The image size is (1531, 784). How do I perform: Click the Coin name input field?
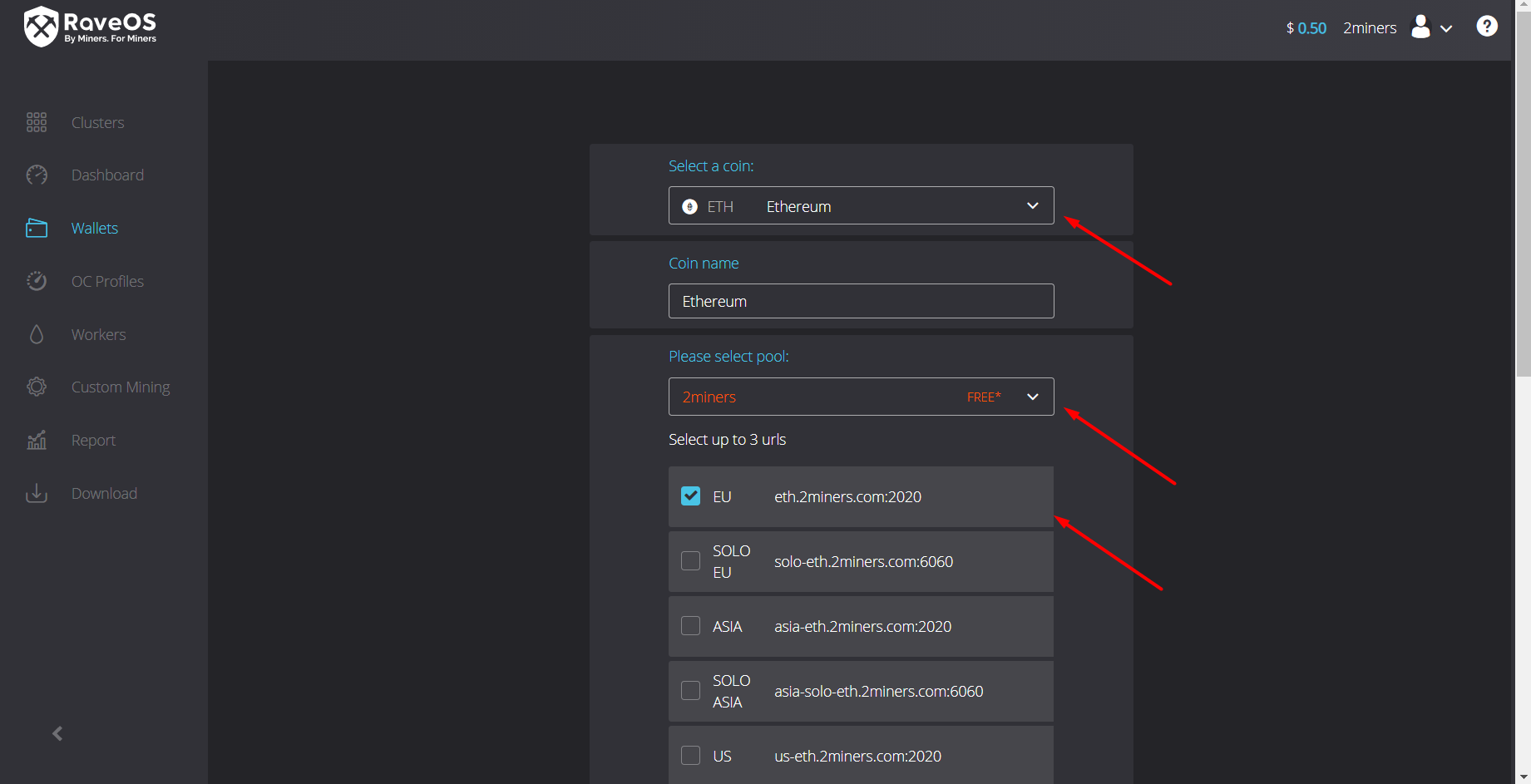pyautogui.click(x=861, y=301)
